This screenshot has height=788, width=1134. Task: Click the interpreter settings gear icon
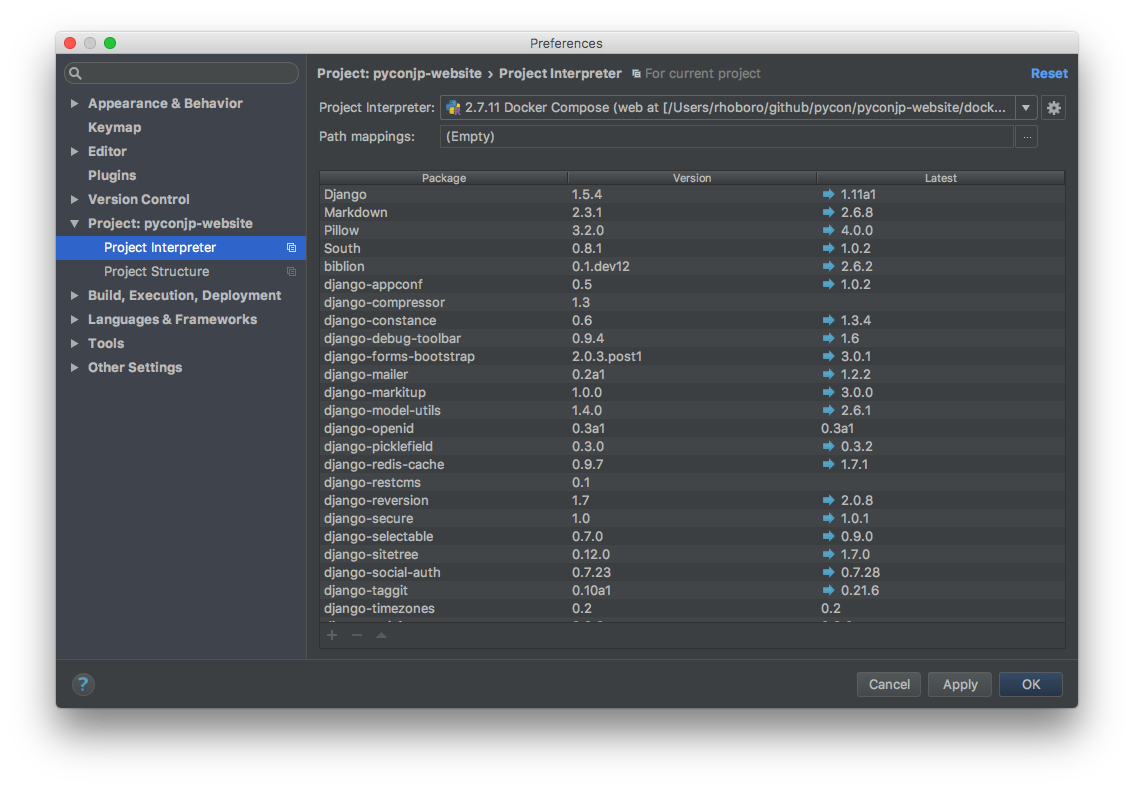click(x=1053, y=108)
